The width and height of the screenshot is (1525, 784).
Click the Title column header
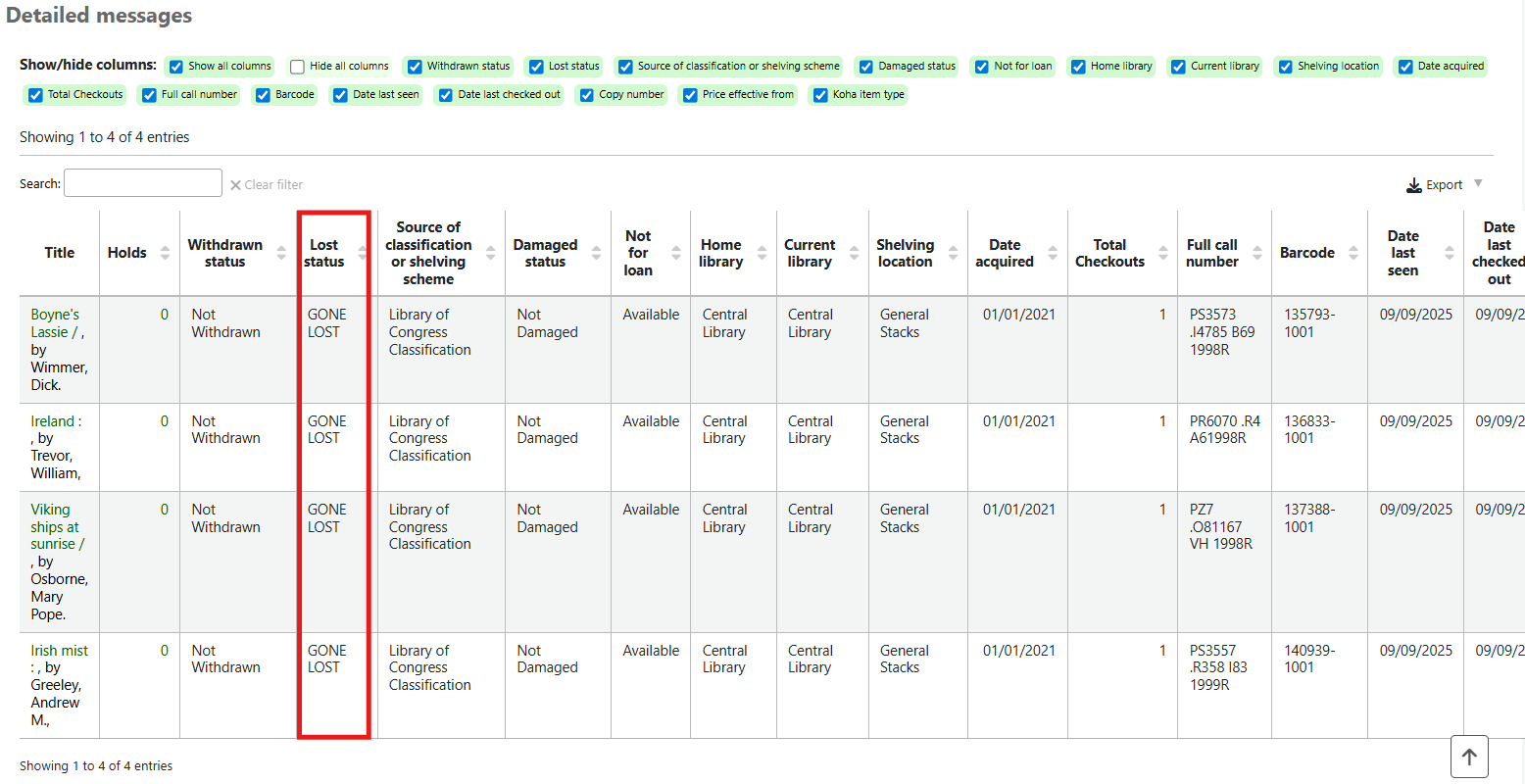[x=59, y=253]
